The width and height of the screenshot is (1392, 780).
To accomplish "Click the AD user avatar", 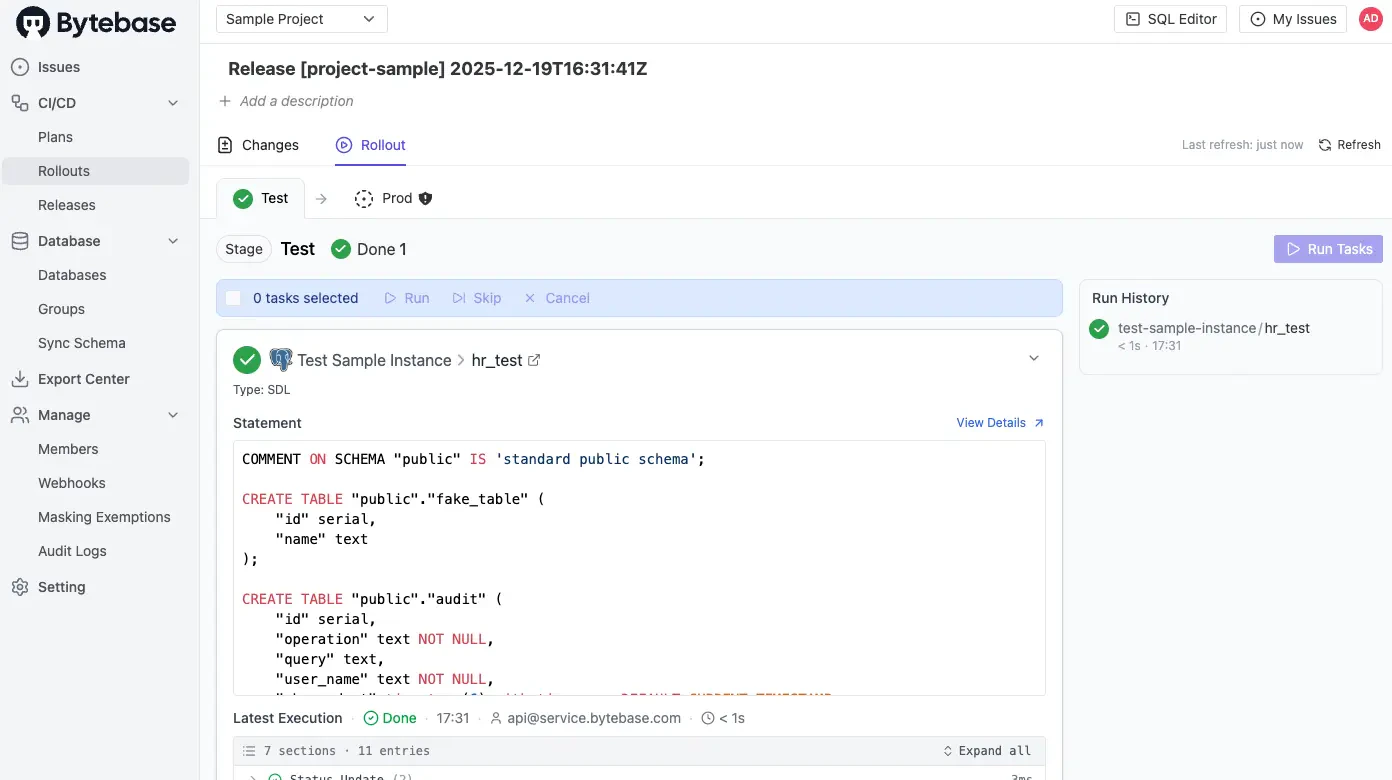I will (x=1370, y=19).
